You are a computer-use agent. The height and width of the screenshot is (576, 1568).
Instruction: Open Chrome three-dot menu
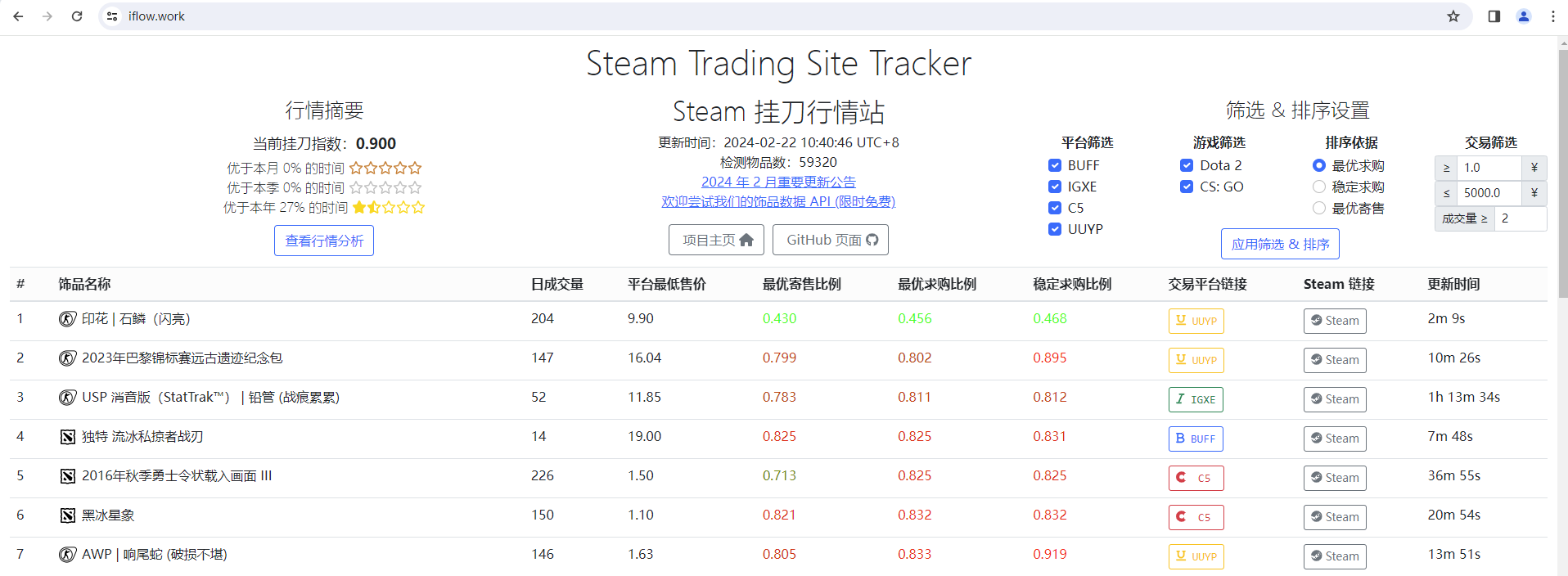[1553, 16]
